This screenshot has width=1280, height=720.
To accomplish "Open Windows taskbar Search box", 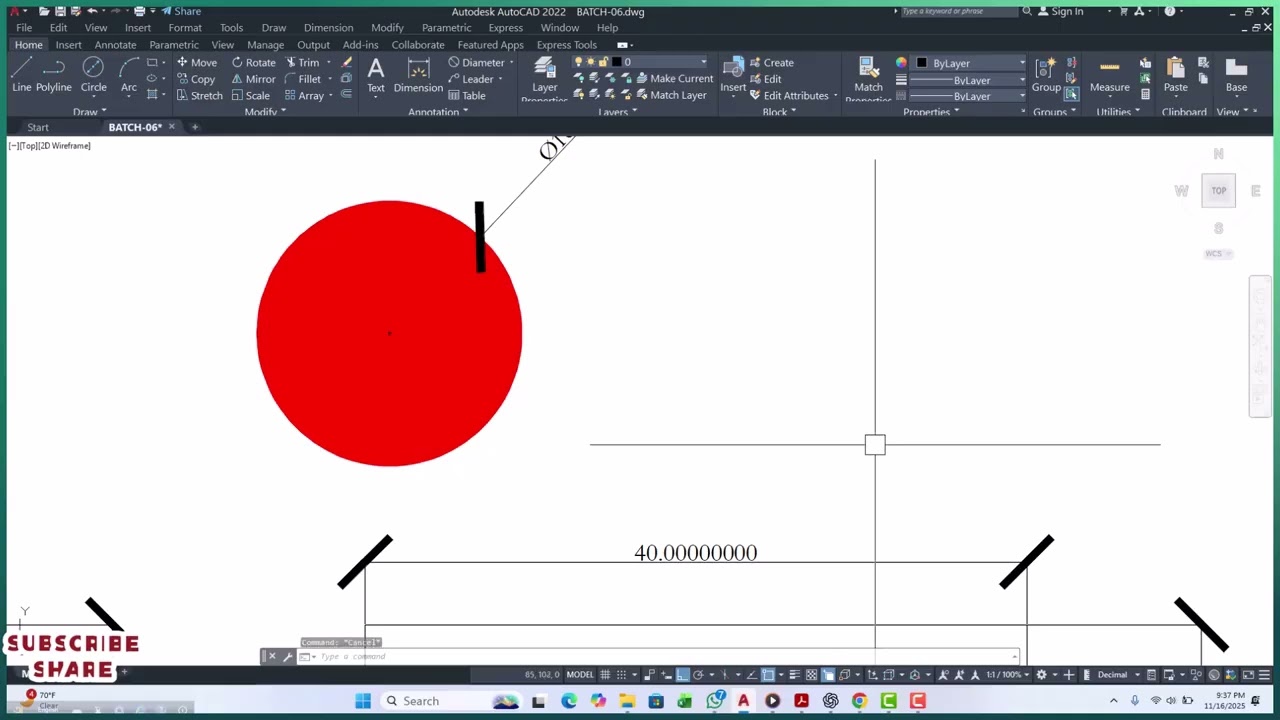I will [x=450, y=701].
